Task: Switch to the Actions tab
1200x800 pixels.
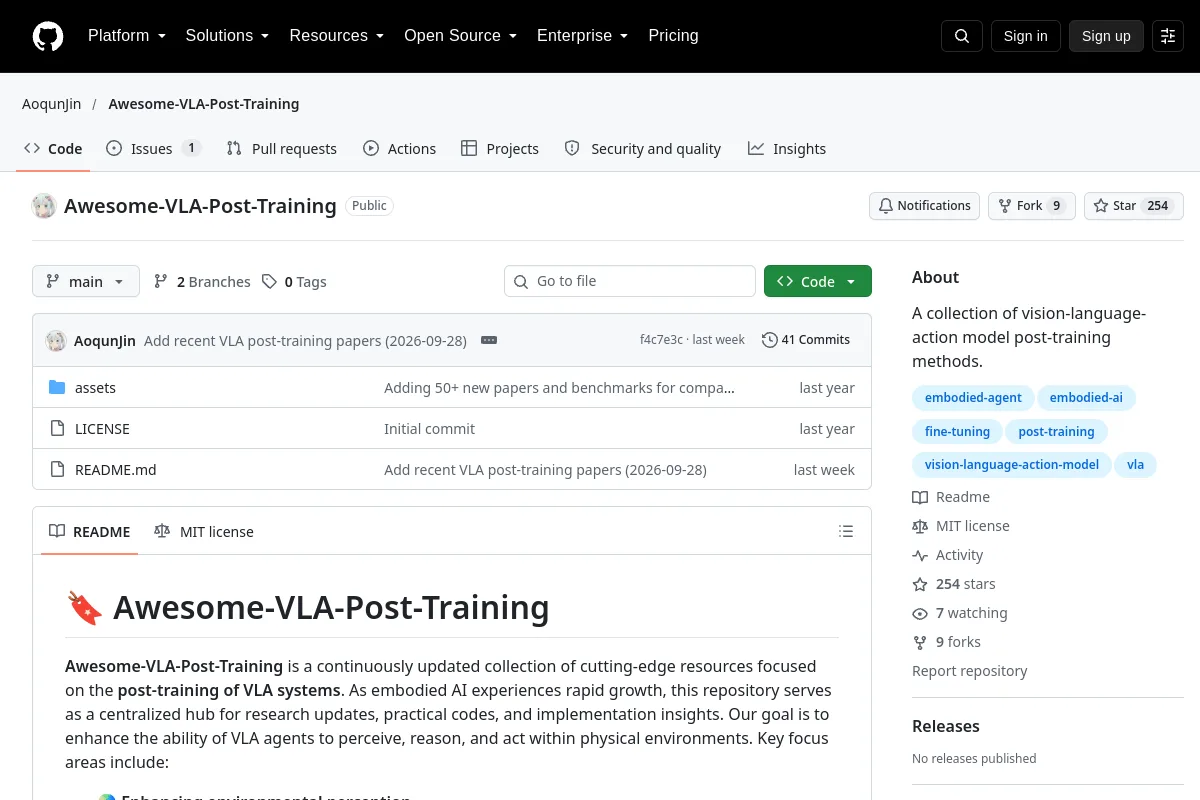Action: coord(400,149)
